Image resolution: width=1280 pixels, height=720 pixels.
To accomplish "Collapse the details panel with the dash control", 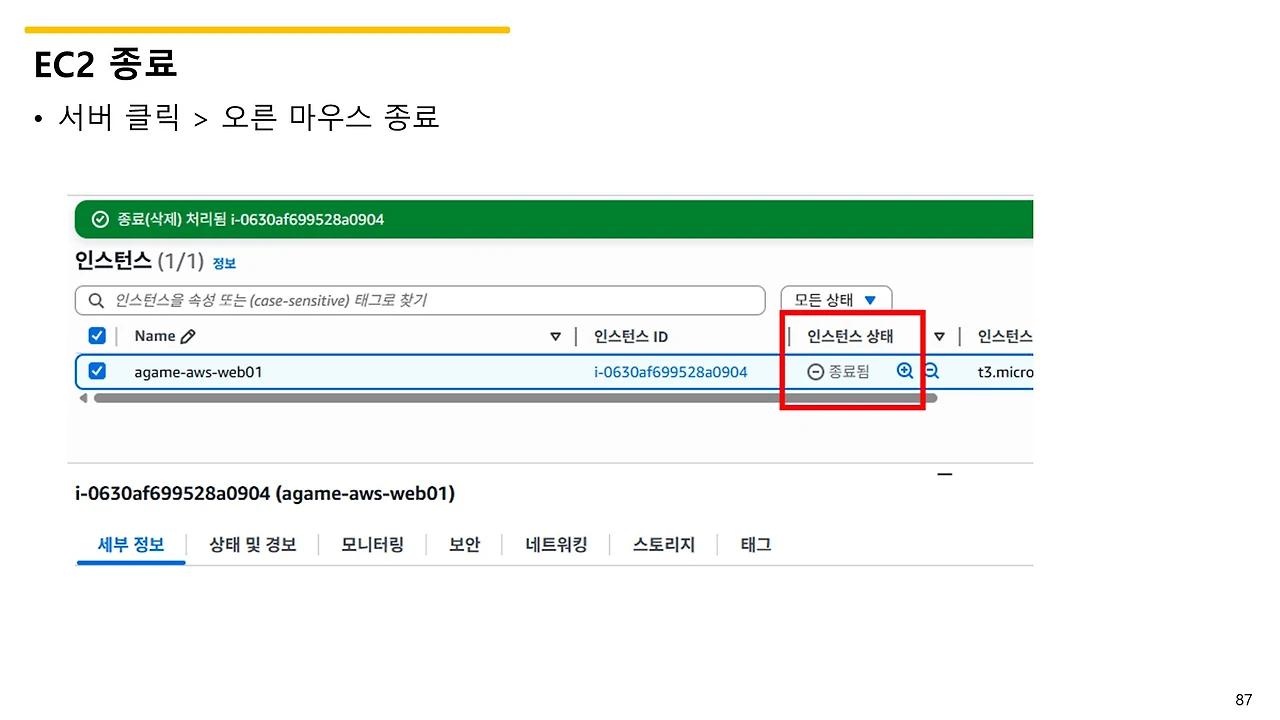I will 944,473.
